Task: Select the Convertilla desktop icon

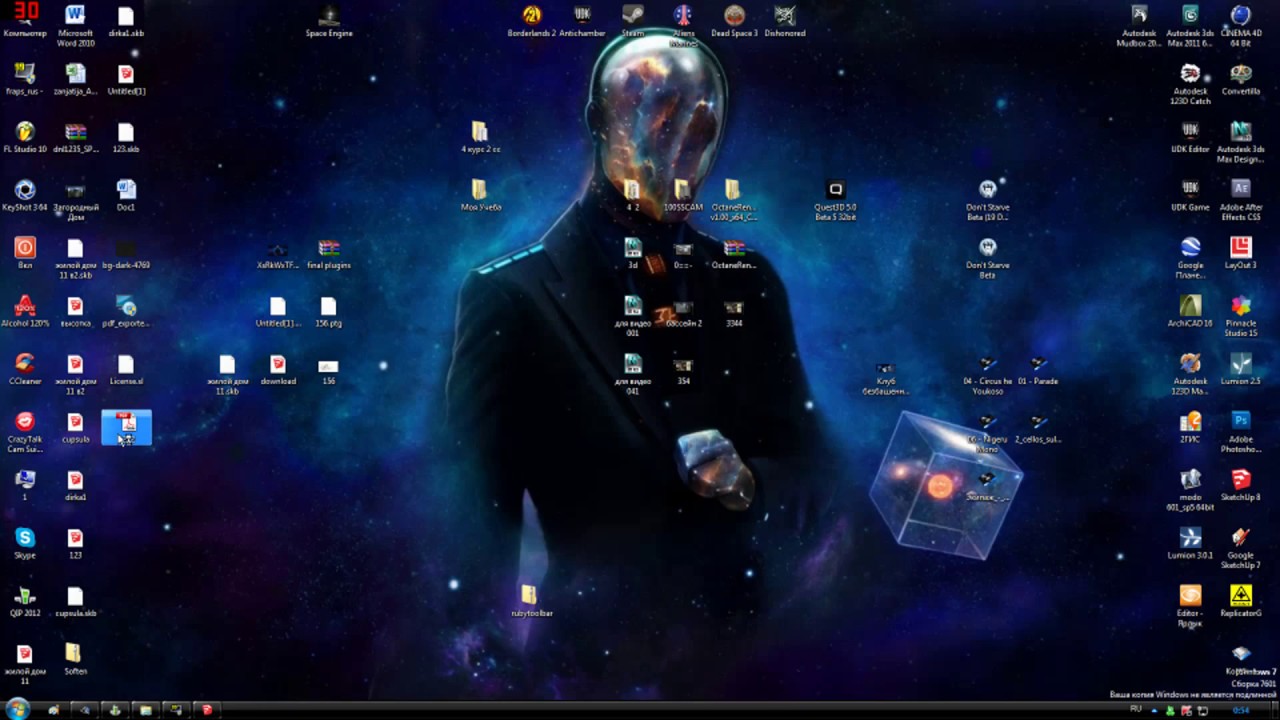Action: (x=1241, y=78)
